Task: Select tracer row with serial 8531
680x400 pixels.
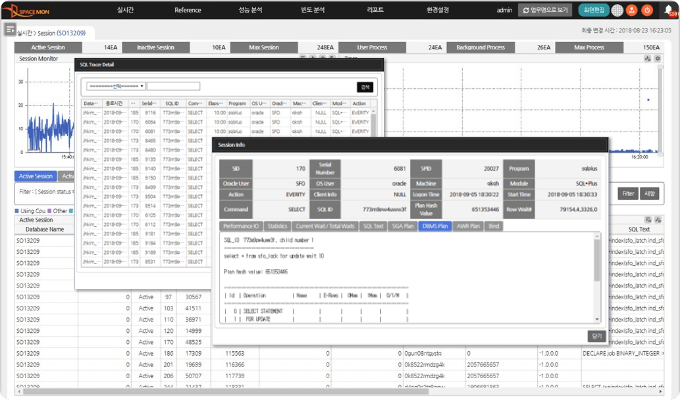Action: tap(143, 262)
